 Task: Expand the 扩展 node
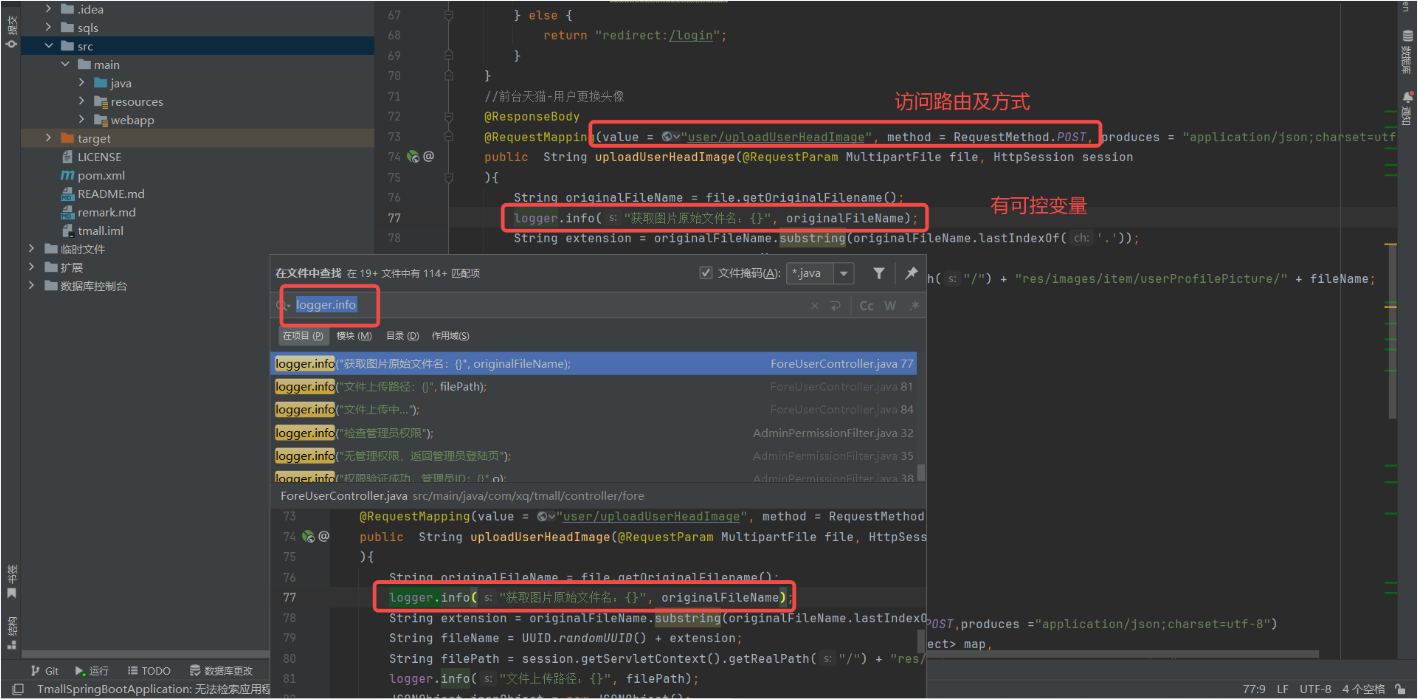click(x=32, y=267)
